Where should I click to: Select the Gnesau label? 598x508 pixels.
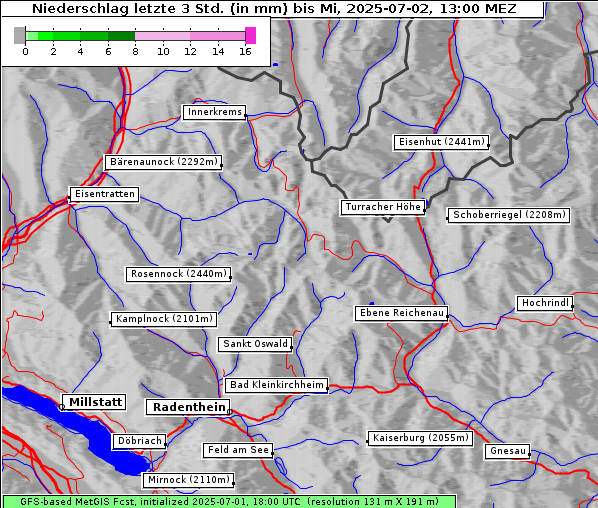coord(508,451)
